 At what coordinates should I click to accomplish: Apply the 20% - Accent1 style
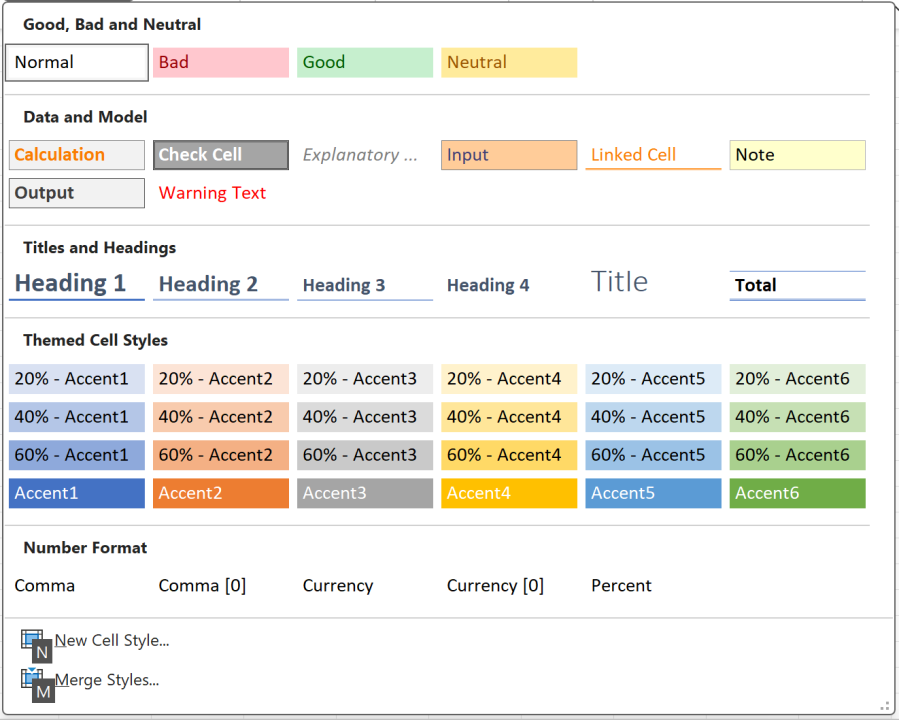point(77,379)
